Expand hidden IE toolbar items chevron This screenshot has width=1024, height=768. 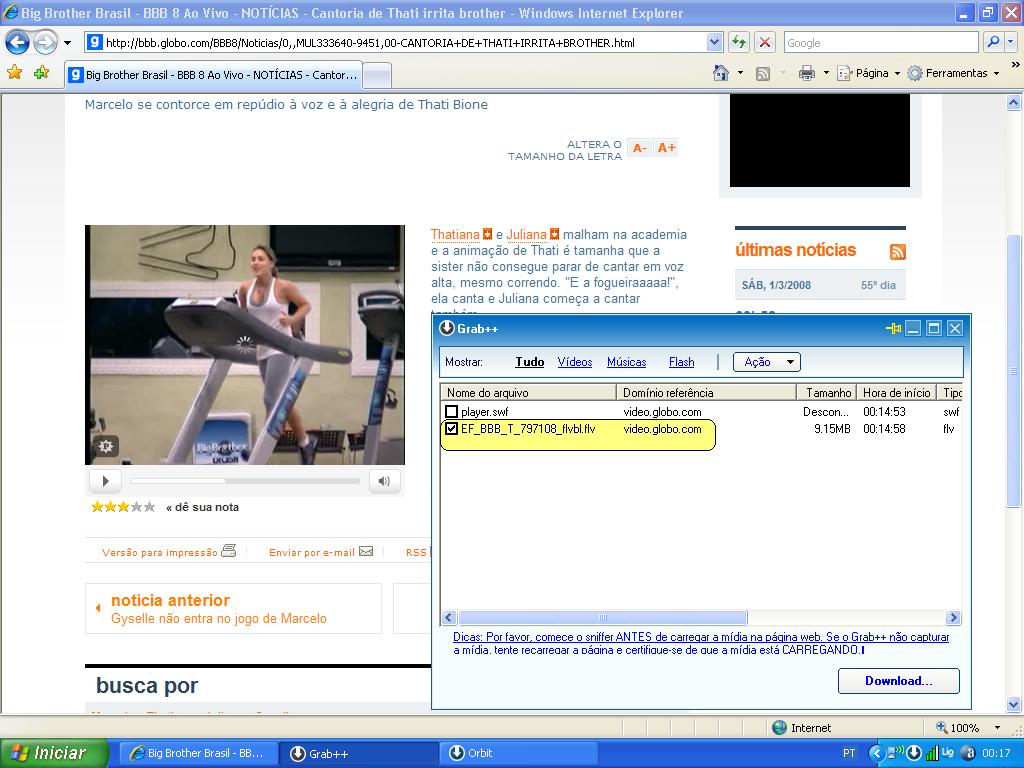pos(1015,65)
